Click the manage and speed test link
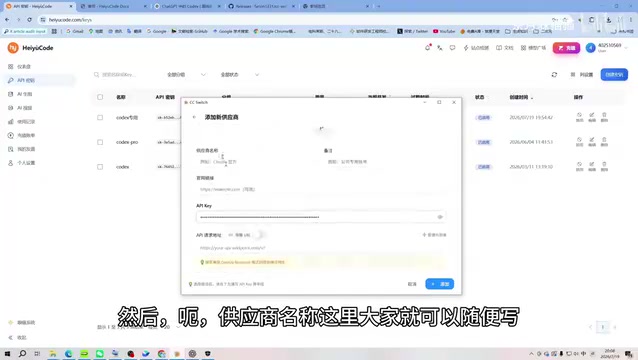The height and width of the screenshot is (360, 638). 435,235
